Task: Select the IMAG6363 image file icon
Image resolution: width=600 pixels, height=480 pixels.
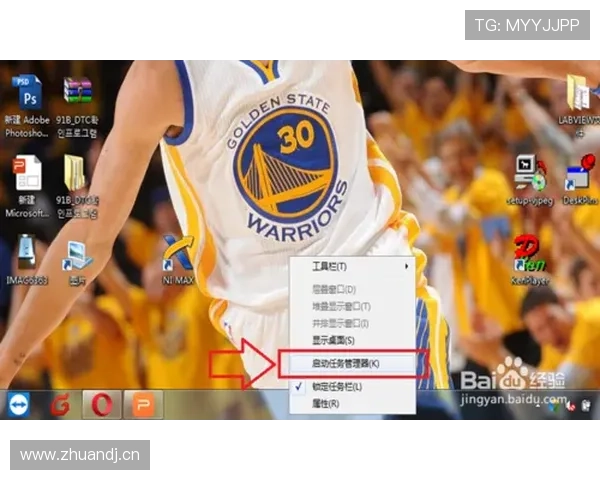Action: [x=26, y=252]
